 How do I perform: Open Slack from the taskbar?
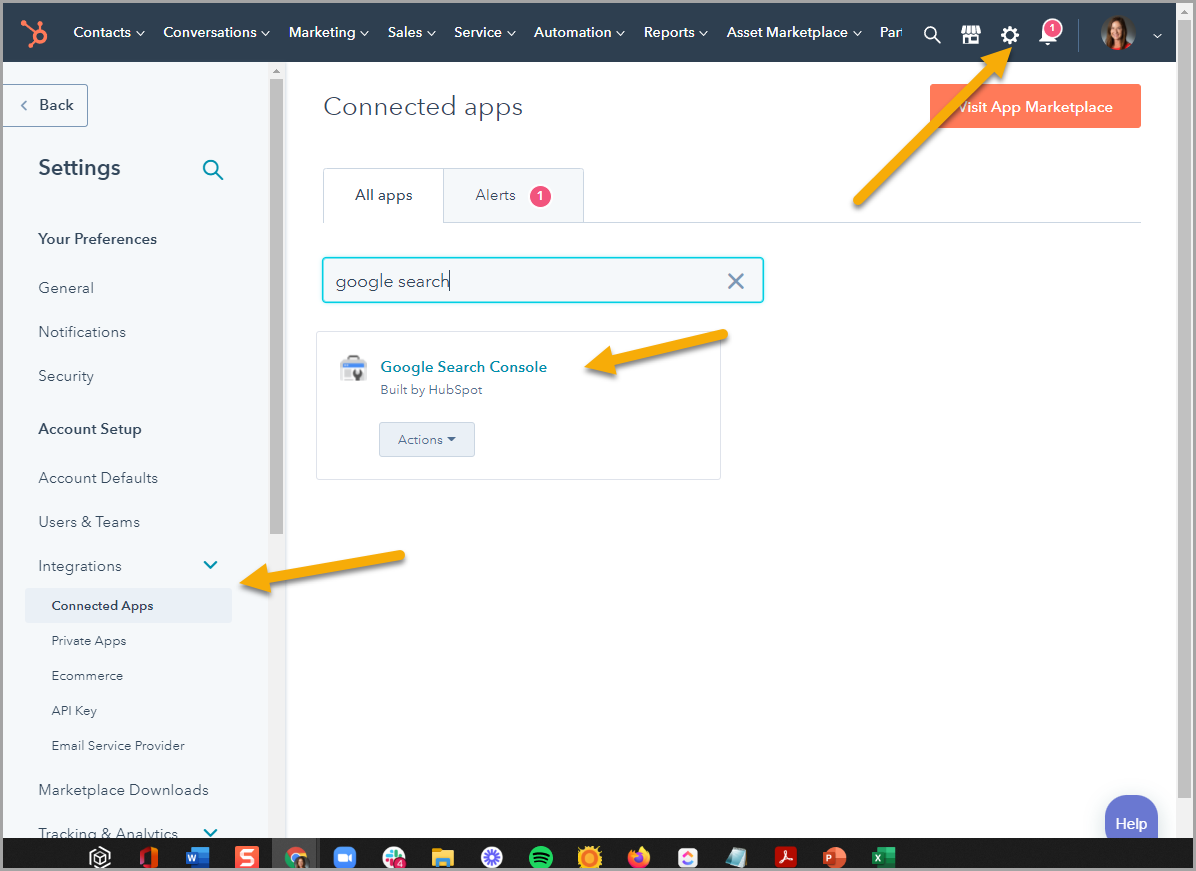pyautogui.click(x=394, y=857)
